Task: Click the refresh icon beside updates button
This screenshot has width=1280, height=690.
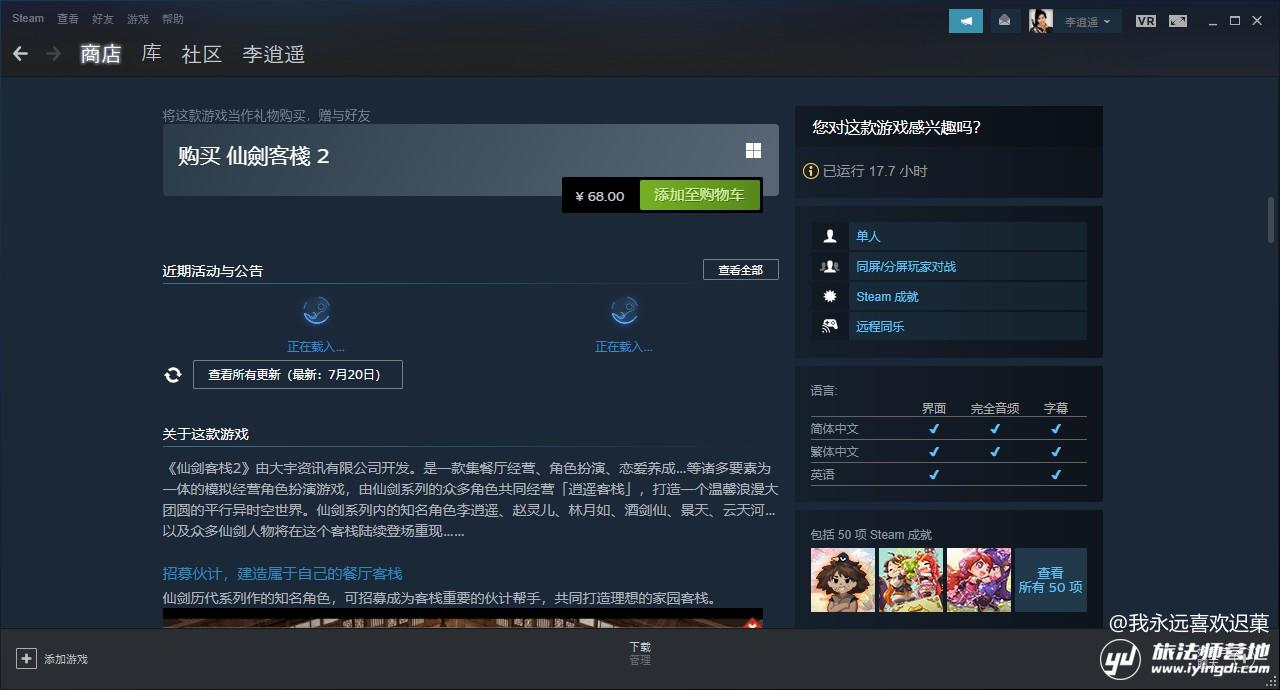Action: (x=173, y=375)
